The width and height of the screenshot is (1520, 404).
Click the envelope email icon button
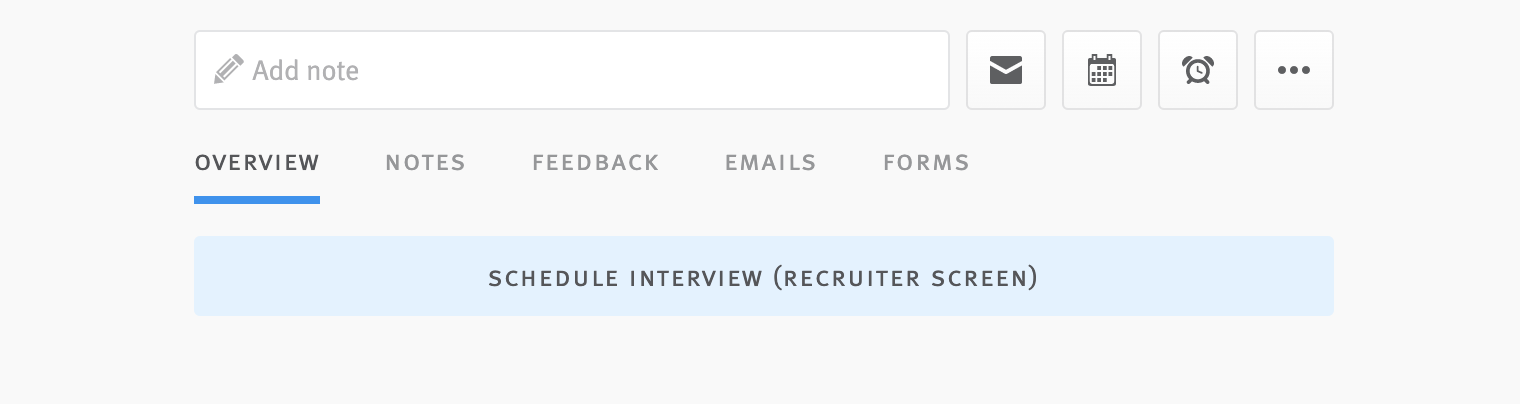click(x=1006, y=70)
